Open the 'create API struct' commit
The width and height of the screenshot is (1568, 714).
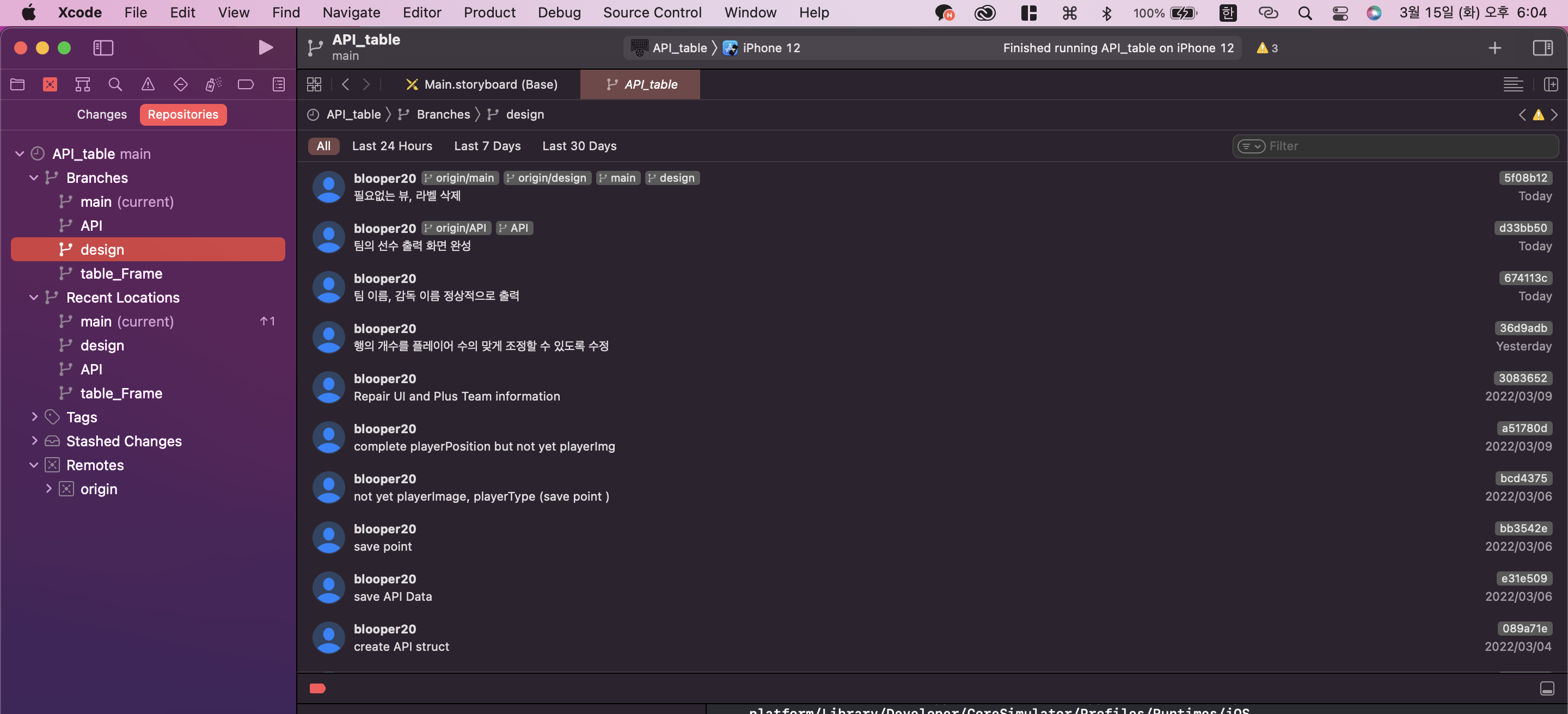click(x=932, y=637)
